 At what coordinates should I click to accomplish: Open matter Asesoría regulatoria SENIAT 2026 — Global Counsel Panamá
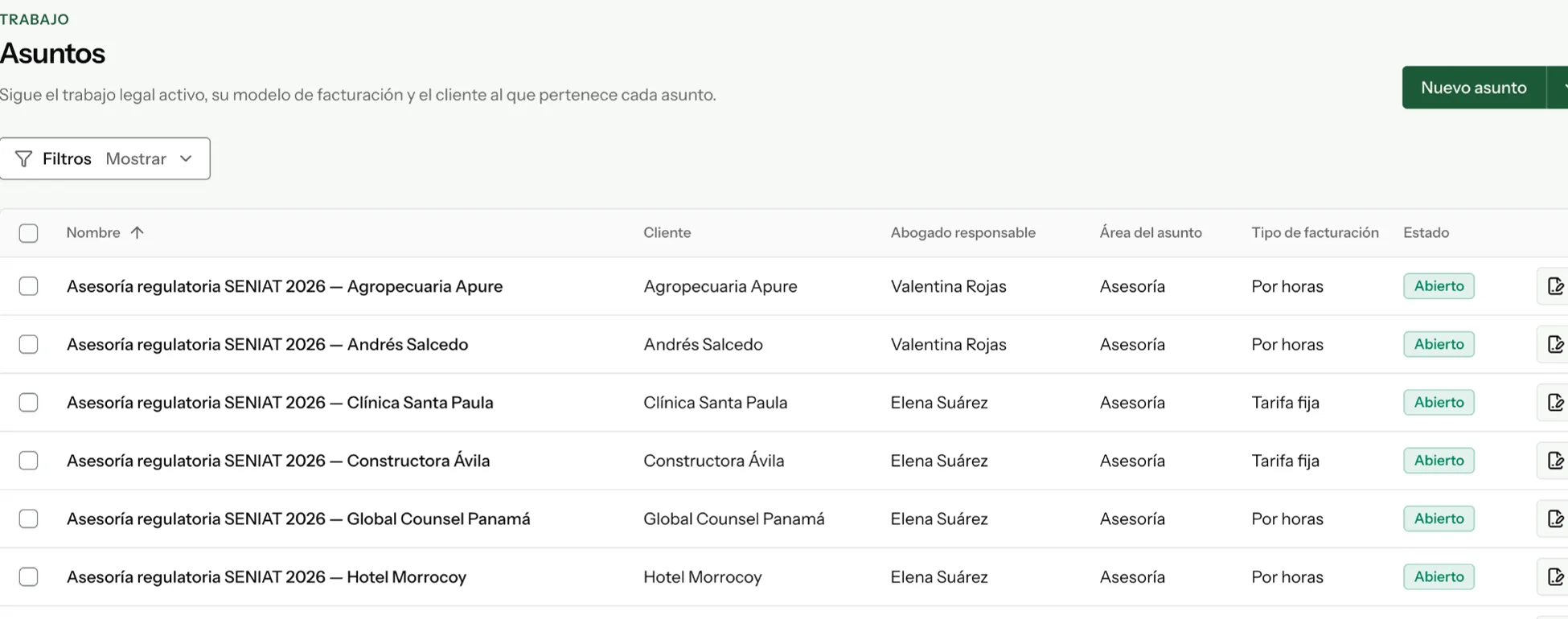pos(298,519)
